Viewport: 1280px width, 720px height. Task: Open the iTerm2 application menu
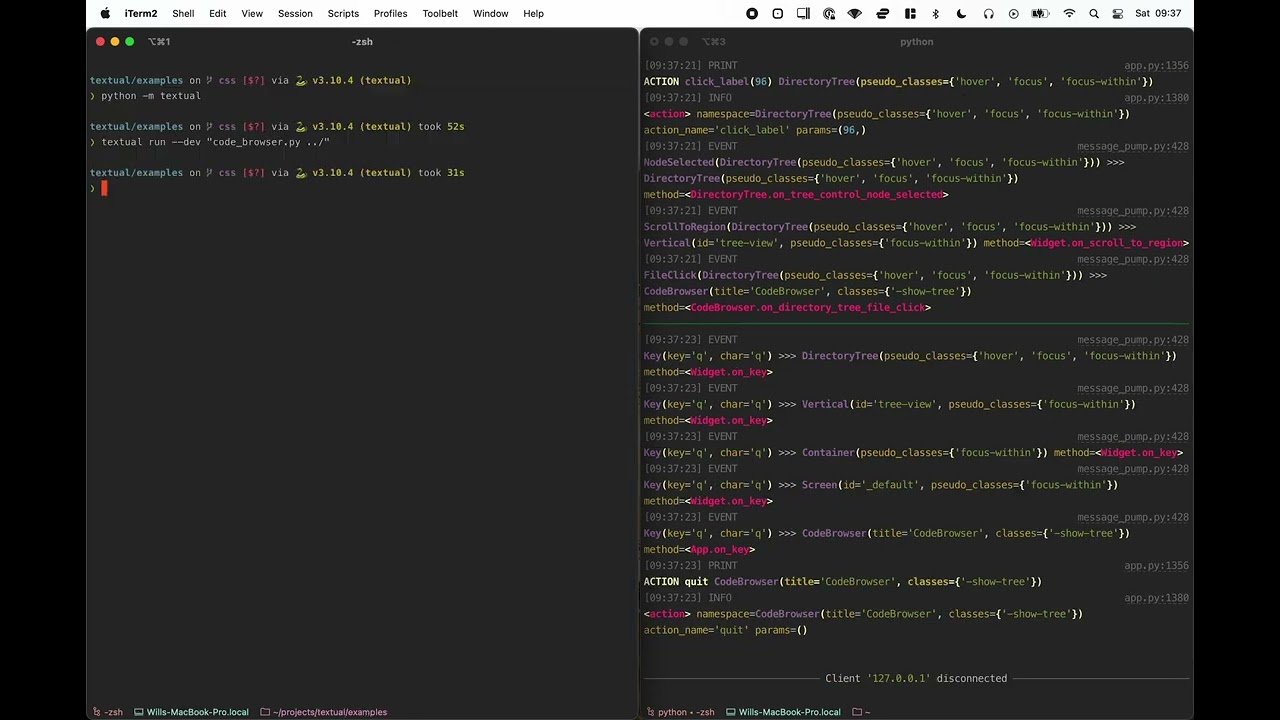(x=141, y=13)
